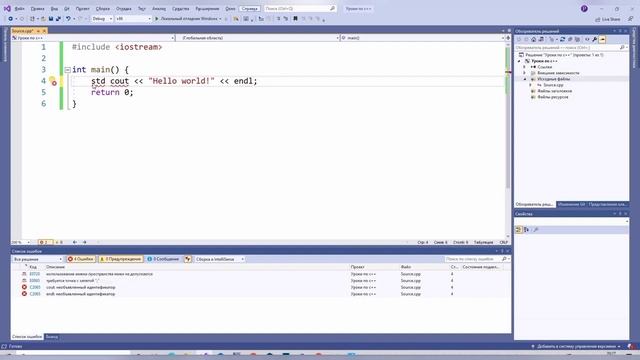Click the Undo toolbar icon

click(68, 19)
